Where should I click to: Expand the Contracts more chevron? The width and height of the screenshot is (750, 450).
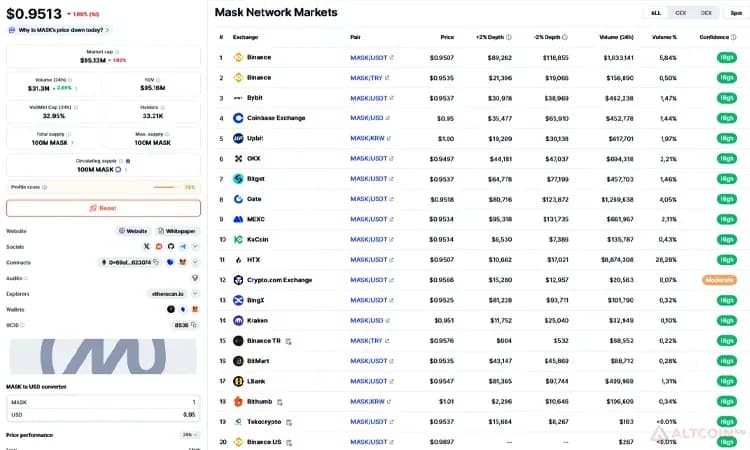click(195, 262)
